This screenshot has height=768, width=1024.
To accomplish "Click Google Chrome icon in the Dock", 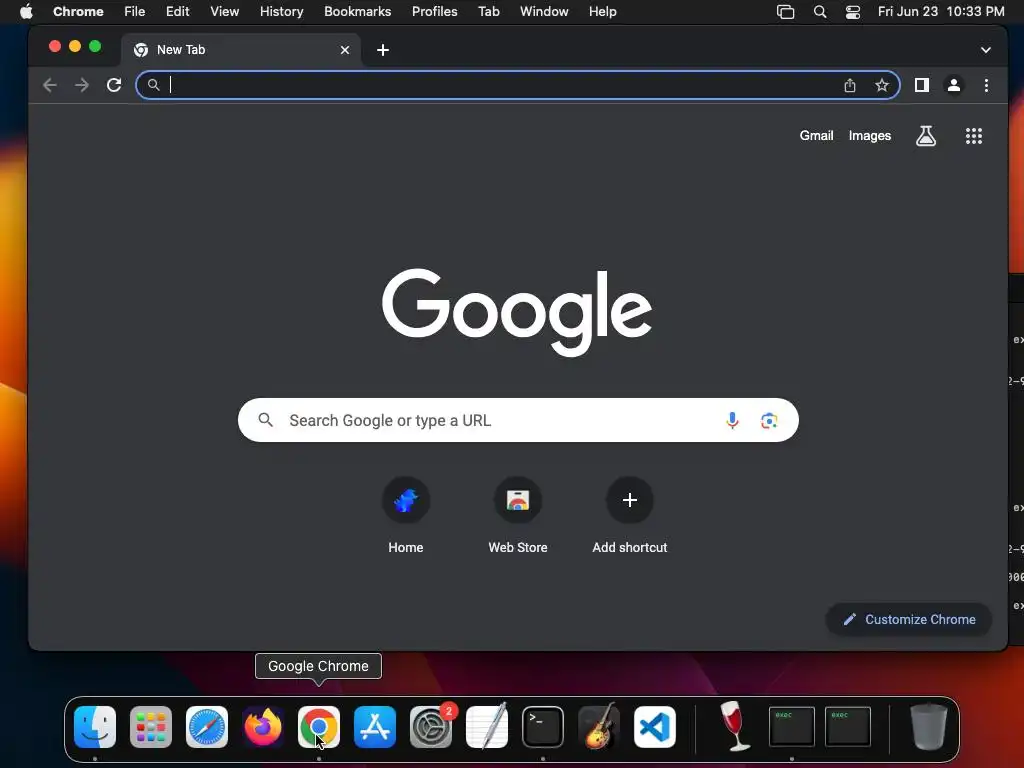I will coord(319,727).
